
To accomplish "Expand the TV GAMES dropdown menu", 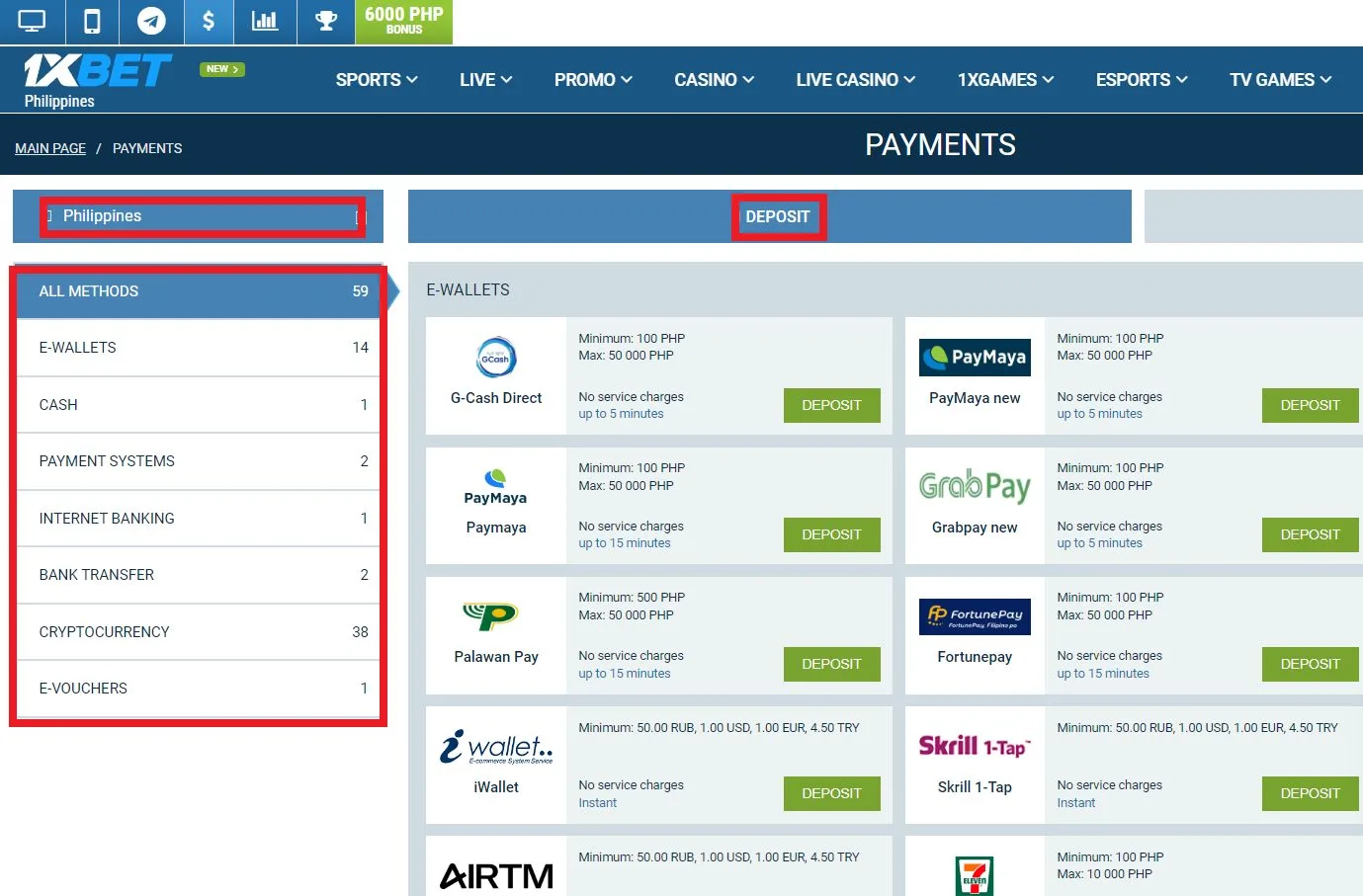I will click(1281, 80).
